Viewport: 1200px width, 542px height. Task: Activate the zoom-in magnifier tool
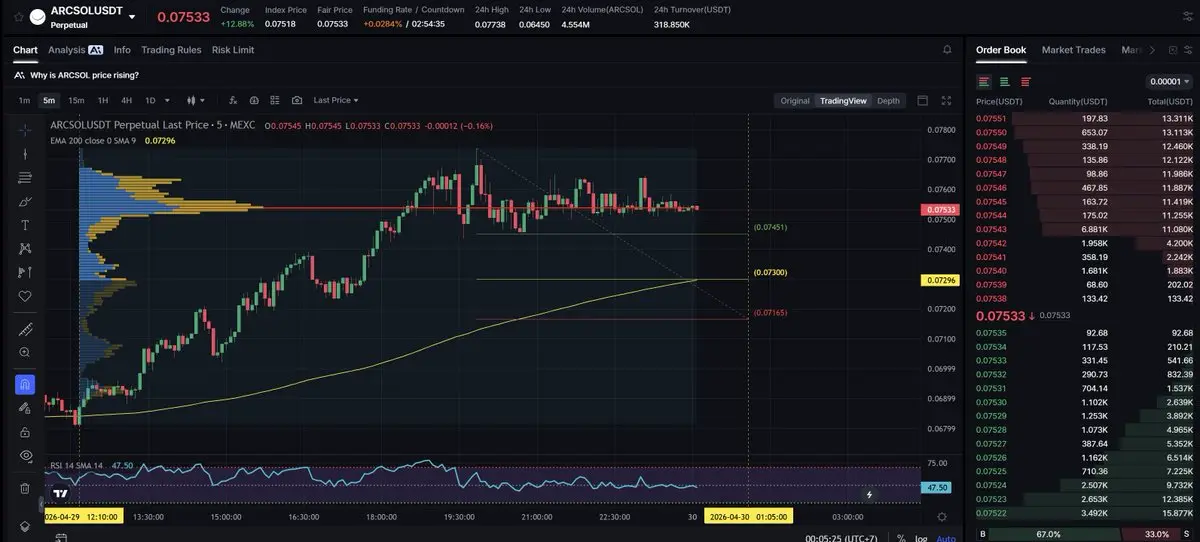click(x=25, y=352)
